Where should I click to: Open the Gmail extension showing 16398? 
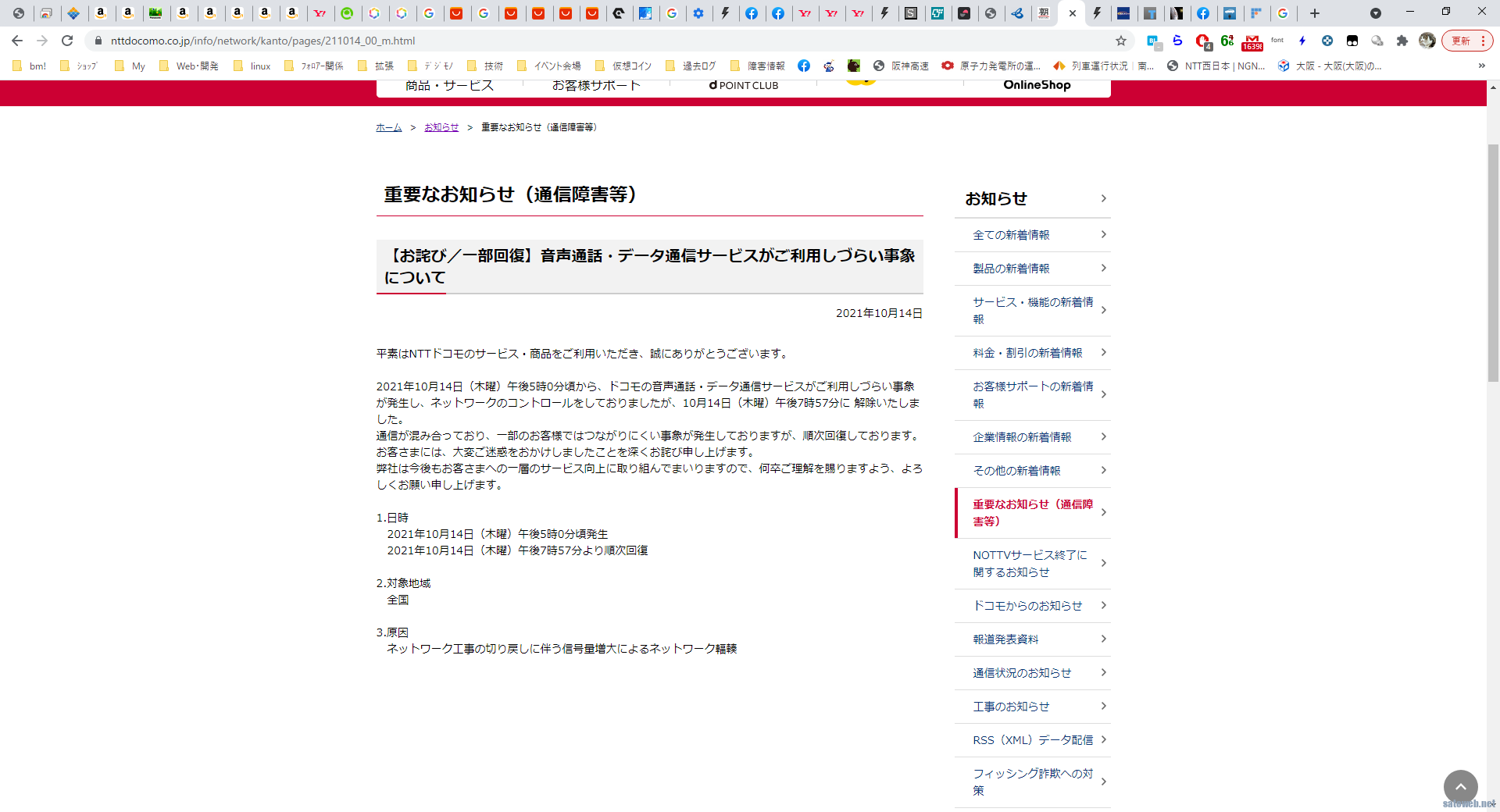tap(1252, 41)
